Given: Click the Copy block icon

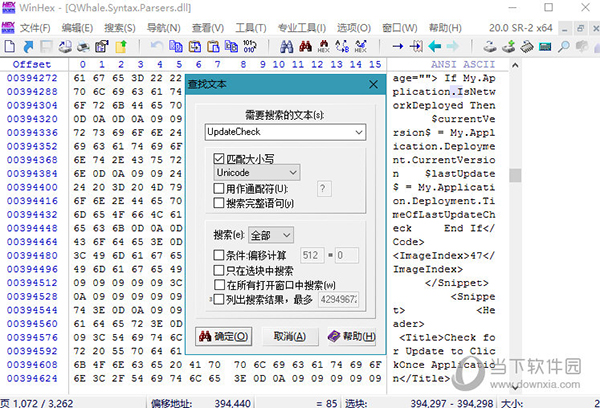Looking at the screenshot, I should pyautogui.click(x=176, y=47).
